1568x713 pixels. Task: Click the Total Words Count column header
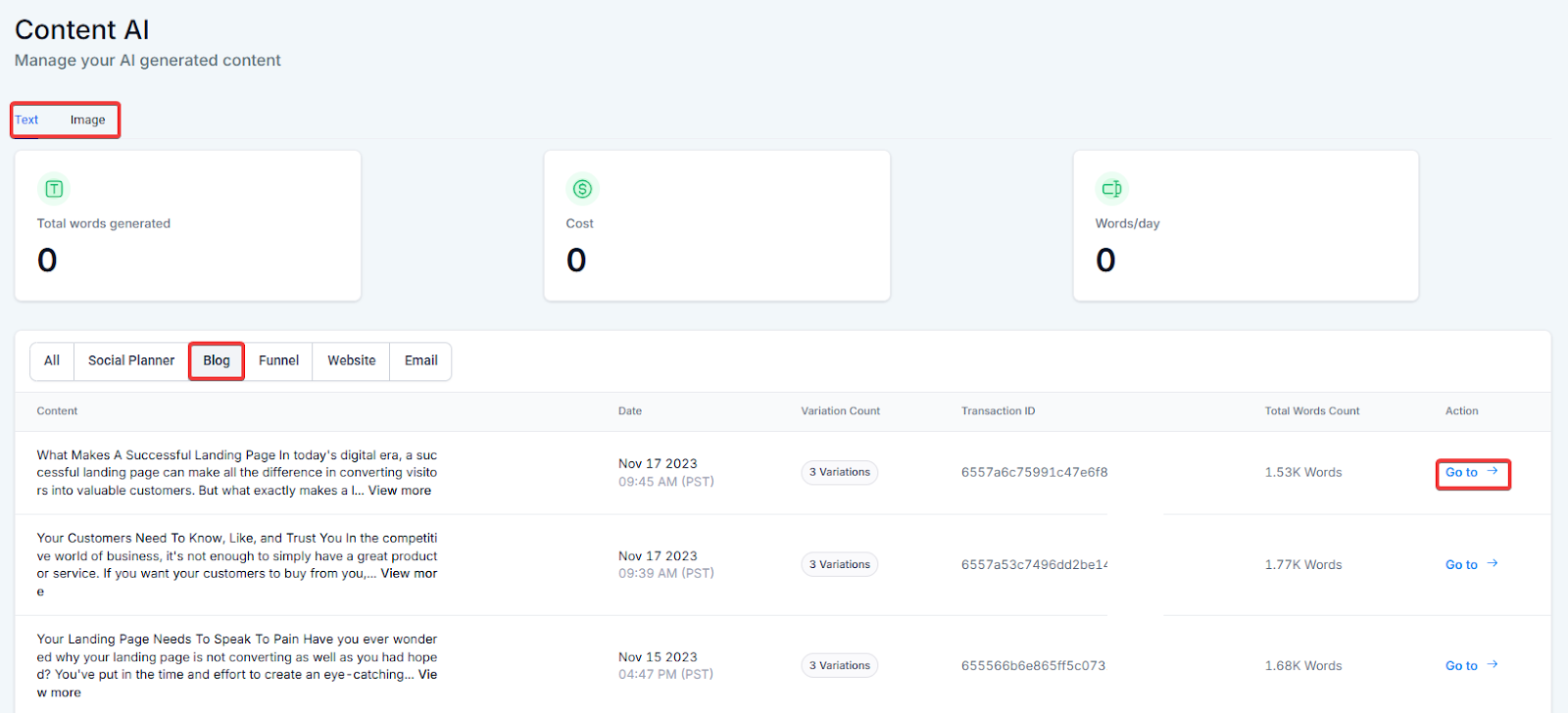[x=1312, y=411]
